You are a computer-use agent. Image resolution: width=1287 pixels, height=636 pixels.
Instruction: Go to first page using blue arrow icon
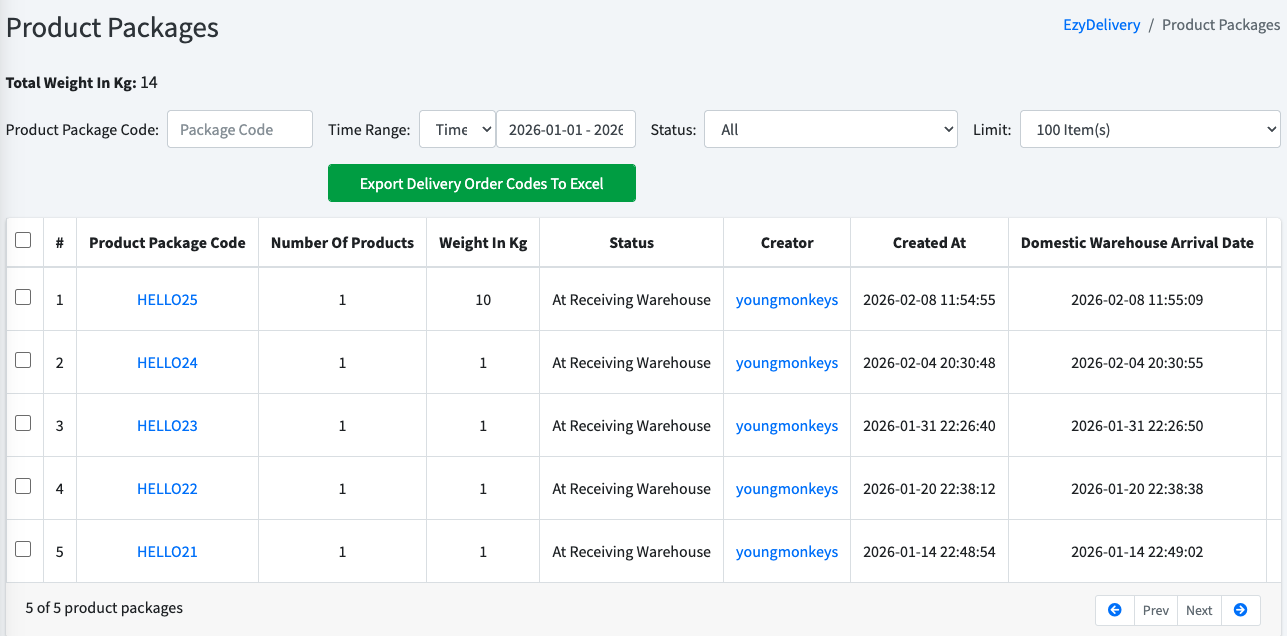pyautogui.click(x=1114, y=610)
